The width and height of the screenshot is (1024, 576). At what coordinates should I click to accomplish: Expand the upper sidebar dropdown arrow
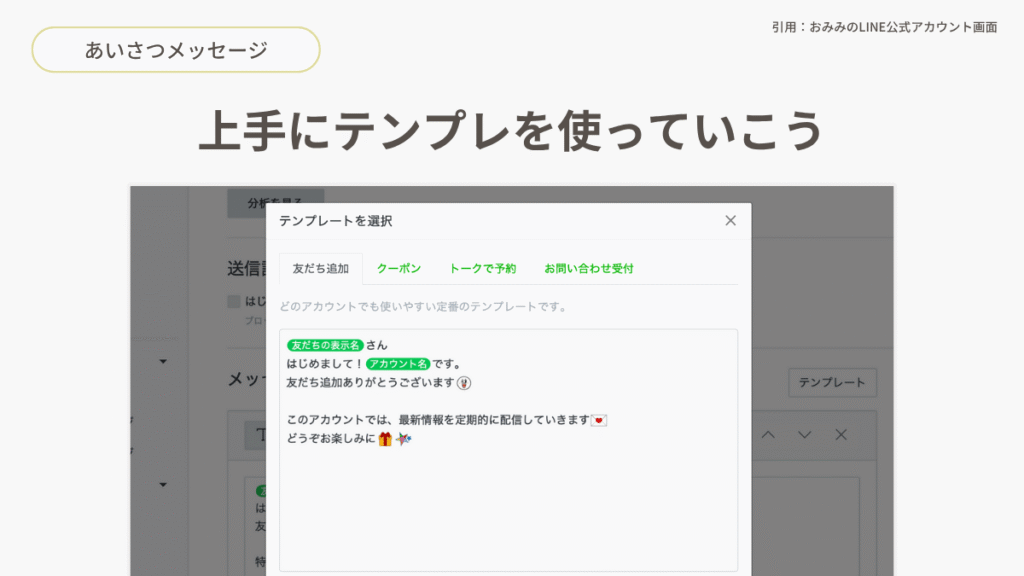pyautogui.click(x=163, y=361)
